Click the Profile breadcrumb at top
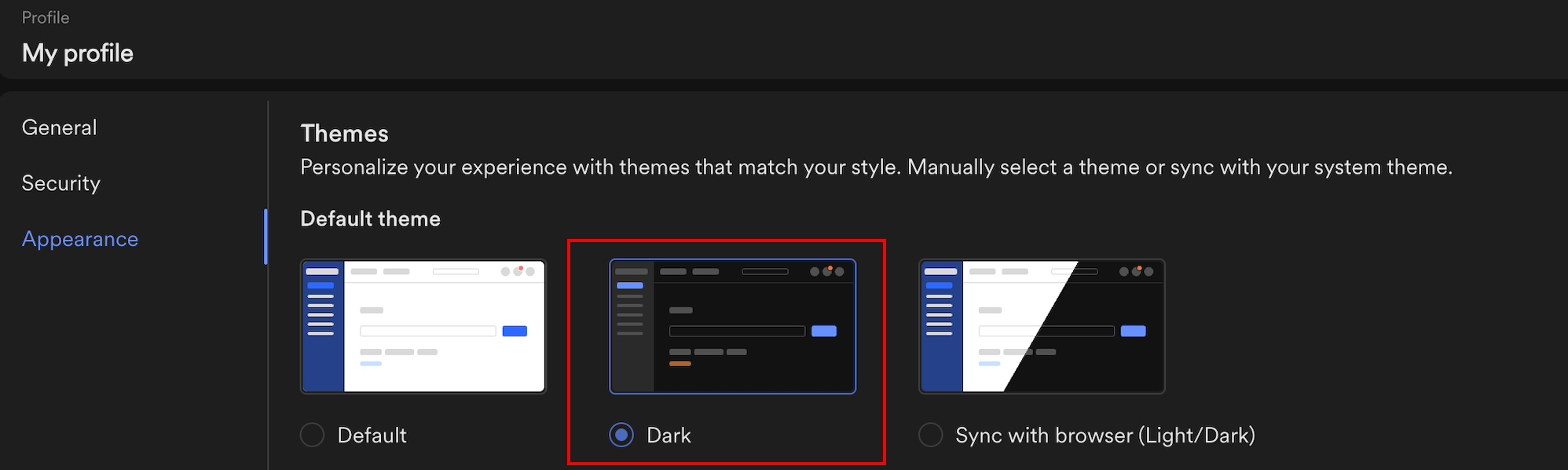 click(46, 17)
